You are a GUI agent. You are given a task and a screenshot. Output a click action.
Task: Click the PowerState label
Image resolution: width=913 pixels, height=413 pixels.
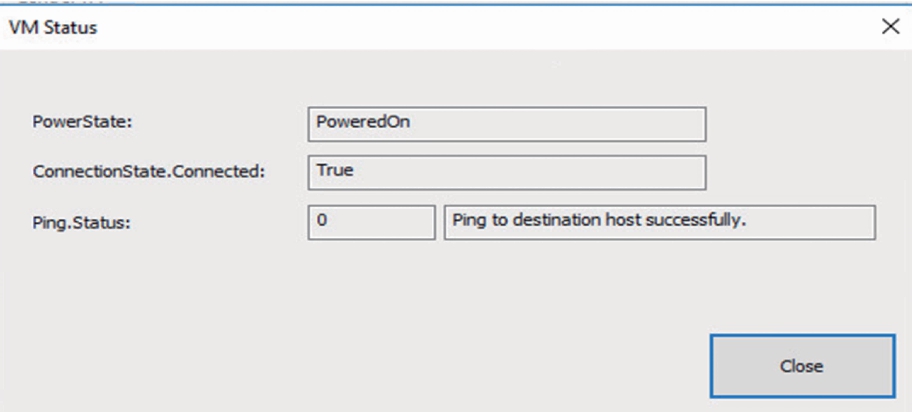[x=83, y=122]
